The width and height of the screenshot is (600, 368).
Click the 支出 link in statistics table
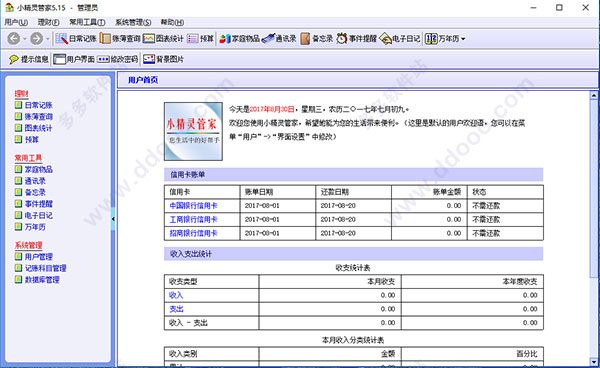(x=176, y=309)
